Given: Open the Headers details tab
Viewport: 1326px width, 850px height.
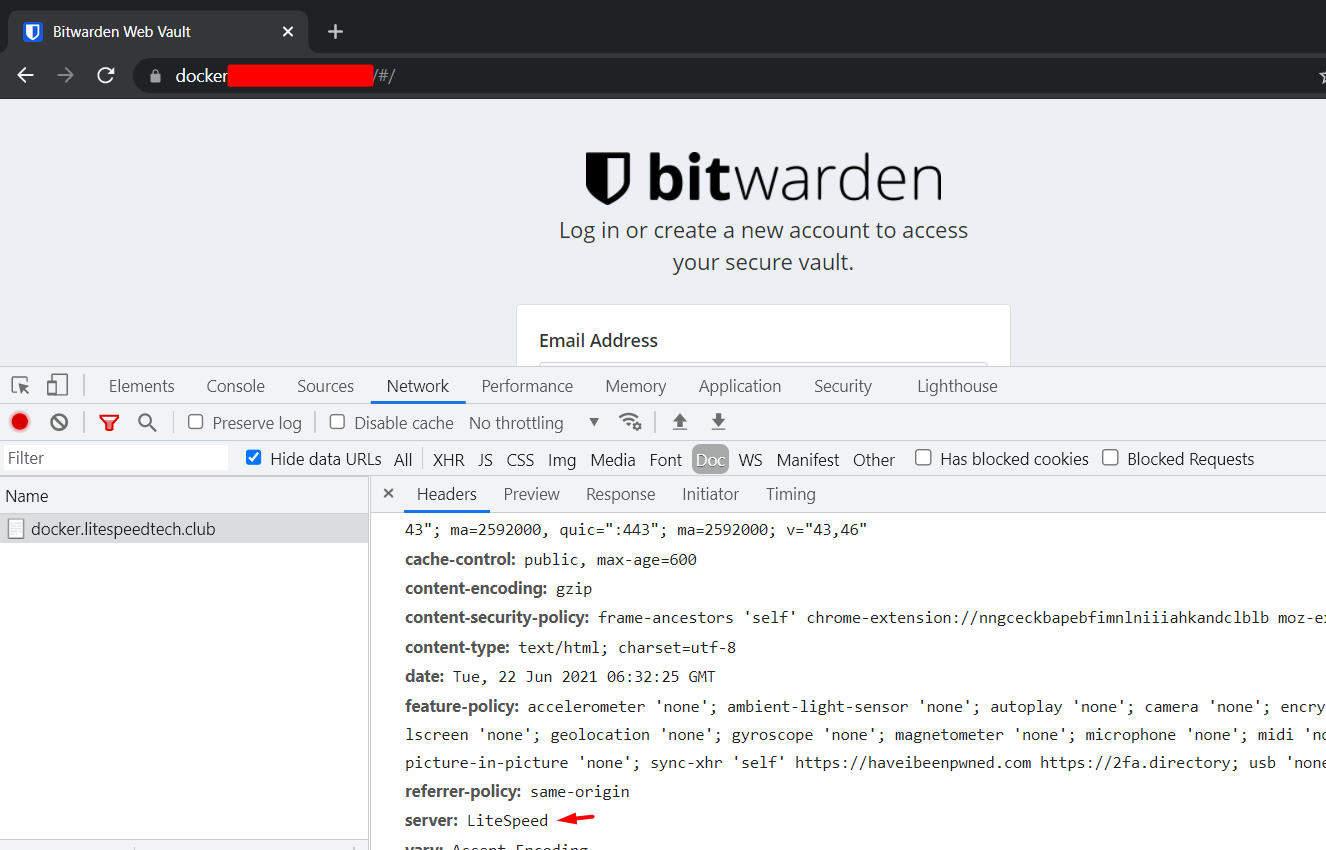Looking at the screenshot, I should pyautogui.click(x=447, y=494).
